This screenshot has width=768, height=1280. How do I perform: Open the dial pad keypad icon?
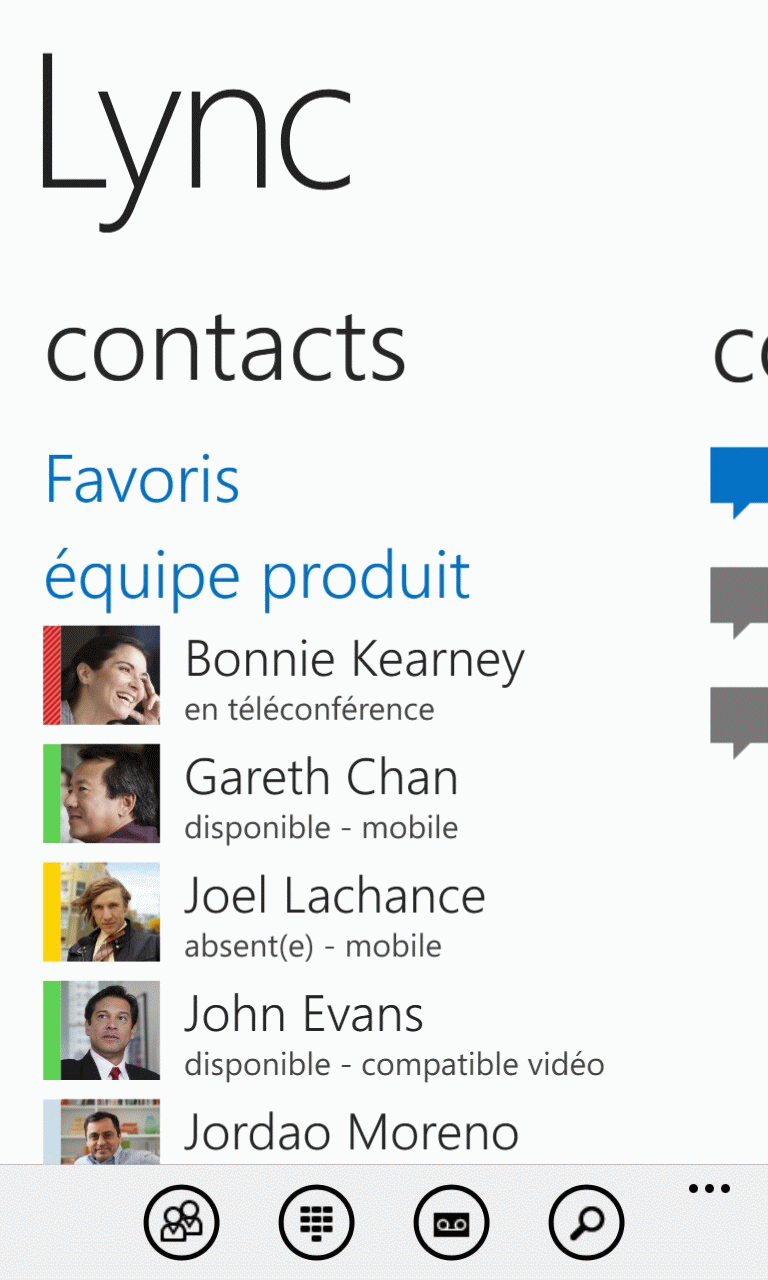pyautogui.click(x=316, y=1221)
